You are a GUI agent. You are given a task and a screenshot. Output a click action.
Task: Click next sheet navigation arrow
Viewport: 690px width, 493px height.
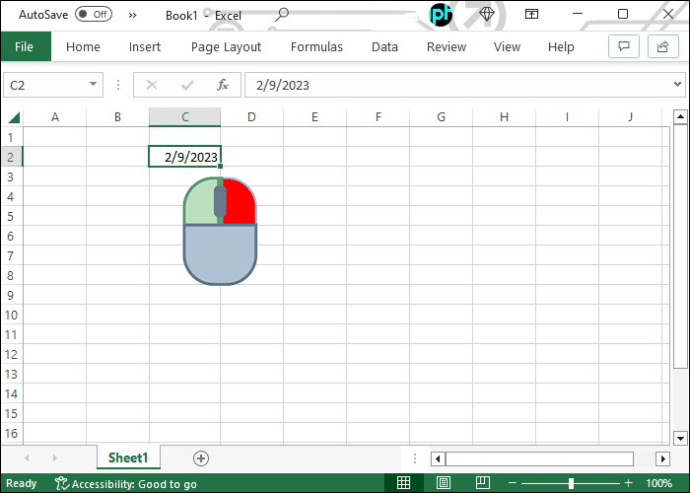click(55, 458)
